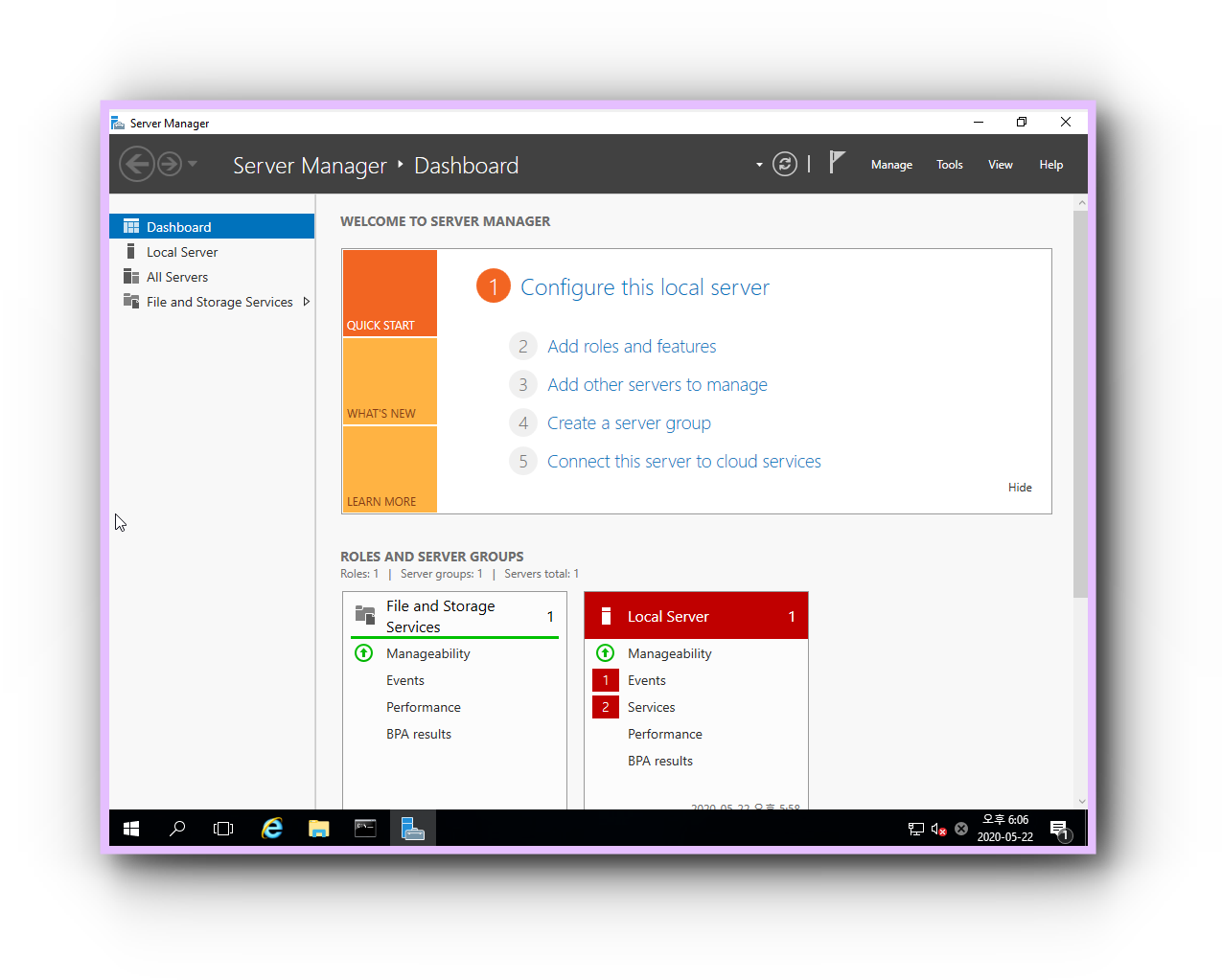Screen dimensions: 1222x980
Task: Open Task View on the taskbar
Action: coord(223,829)
